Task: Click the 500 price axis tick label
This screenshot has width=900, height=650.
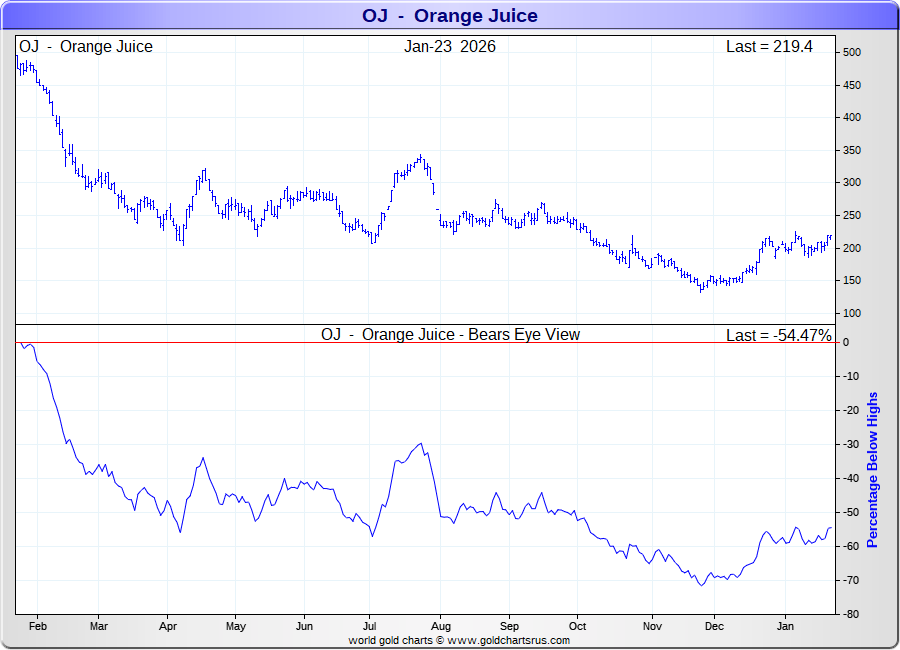Action: point(852,52)
